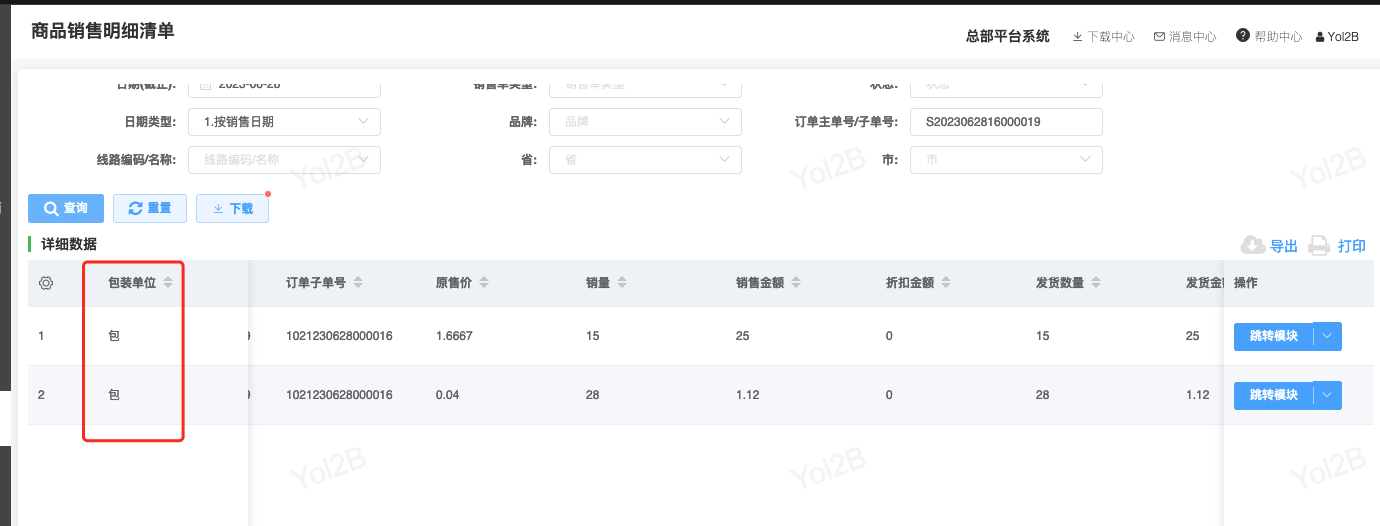Click 订单子单号 1021230628000016 in row 1
This screenshot has width=1380, height=526.
click(x=339, y=336)
